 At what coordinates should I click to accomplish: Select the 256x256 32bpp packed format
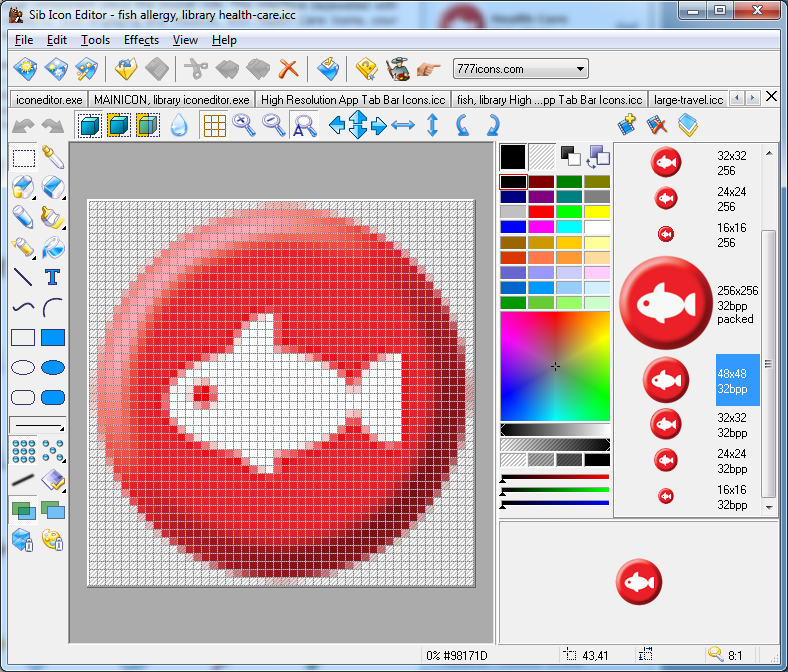(x=689, y=304)
